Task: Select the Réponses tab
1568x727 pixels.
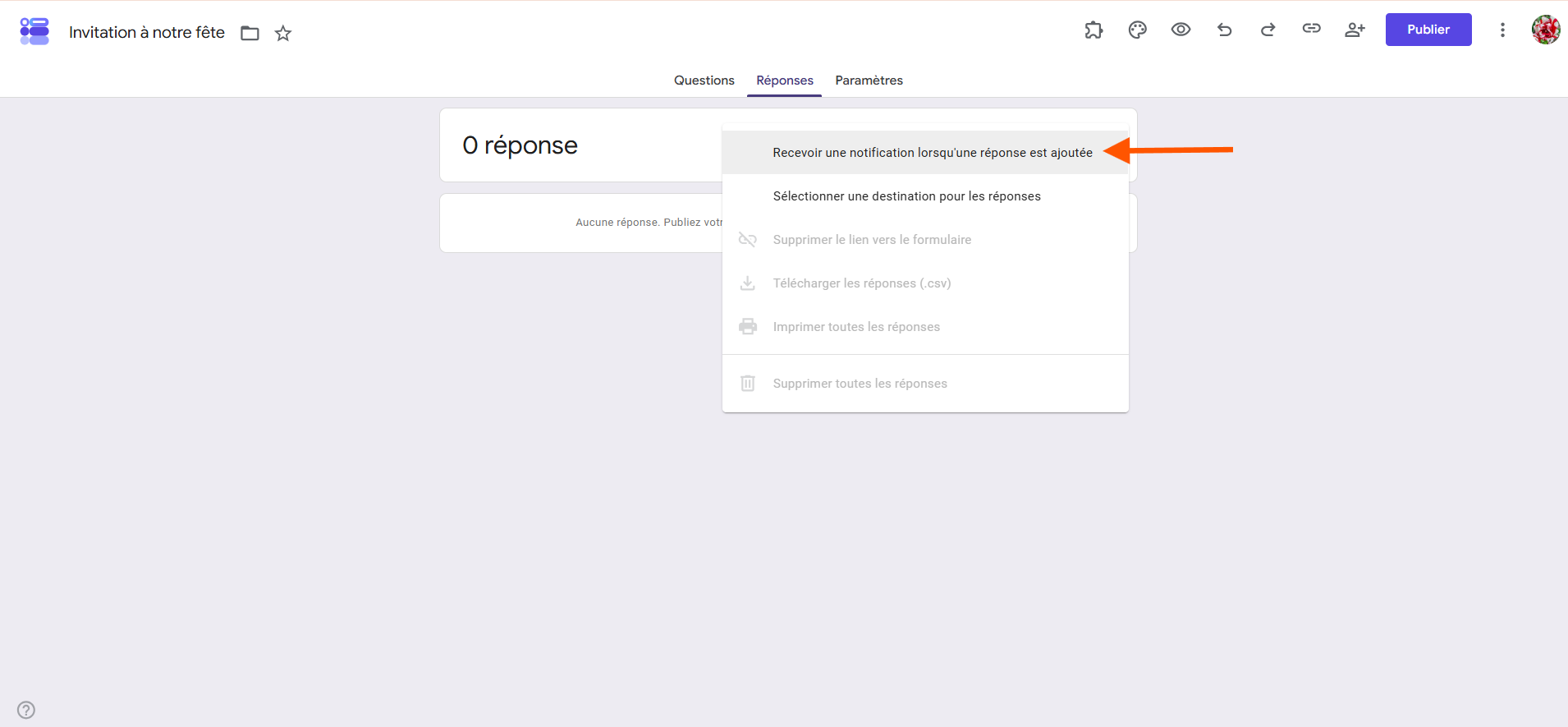Action: [x=785, y=81]
